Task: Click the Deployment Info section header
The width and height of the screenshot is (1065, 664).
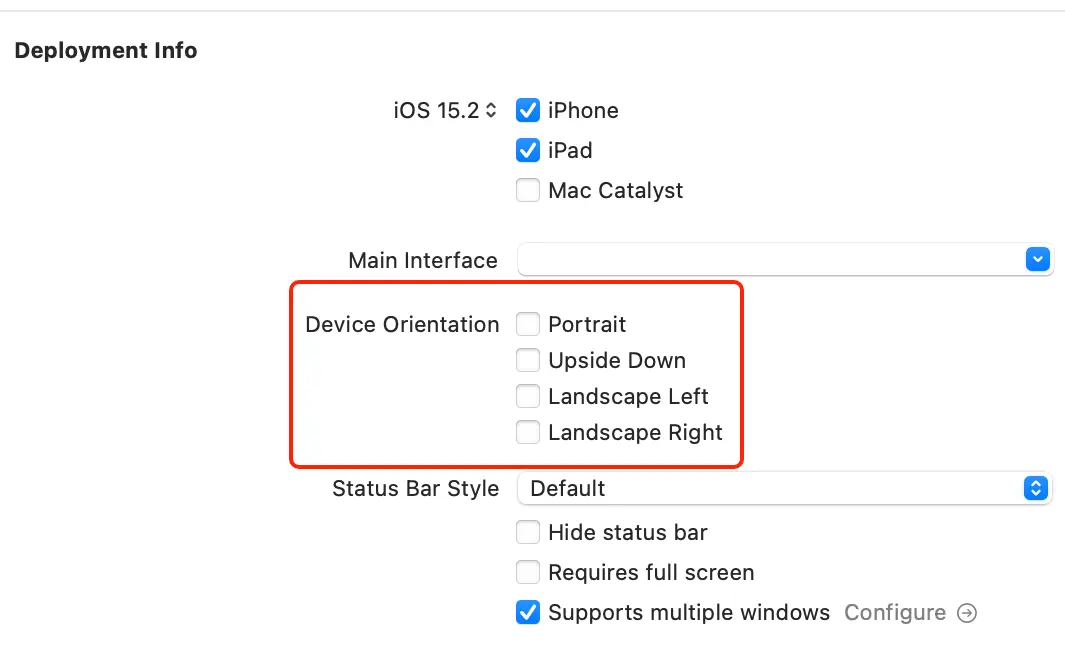Action: 105,50
